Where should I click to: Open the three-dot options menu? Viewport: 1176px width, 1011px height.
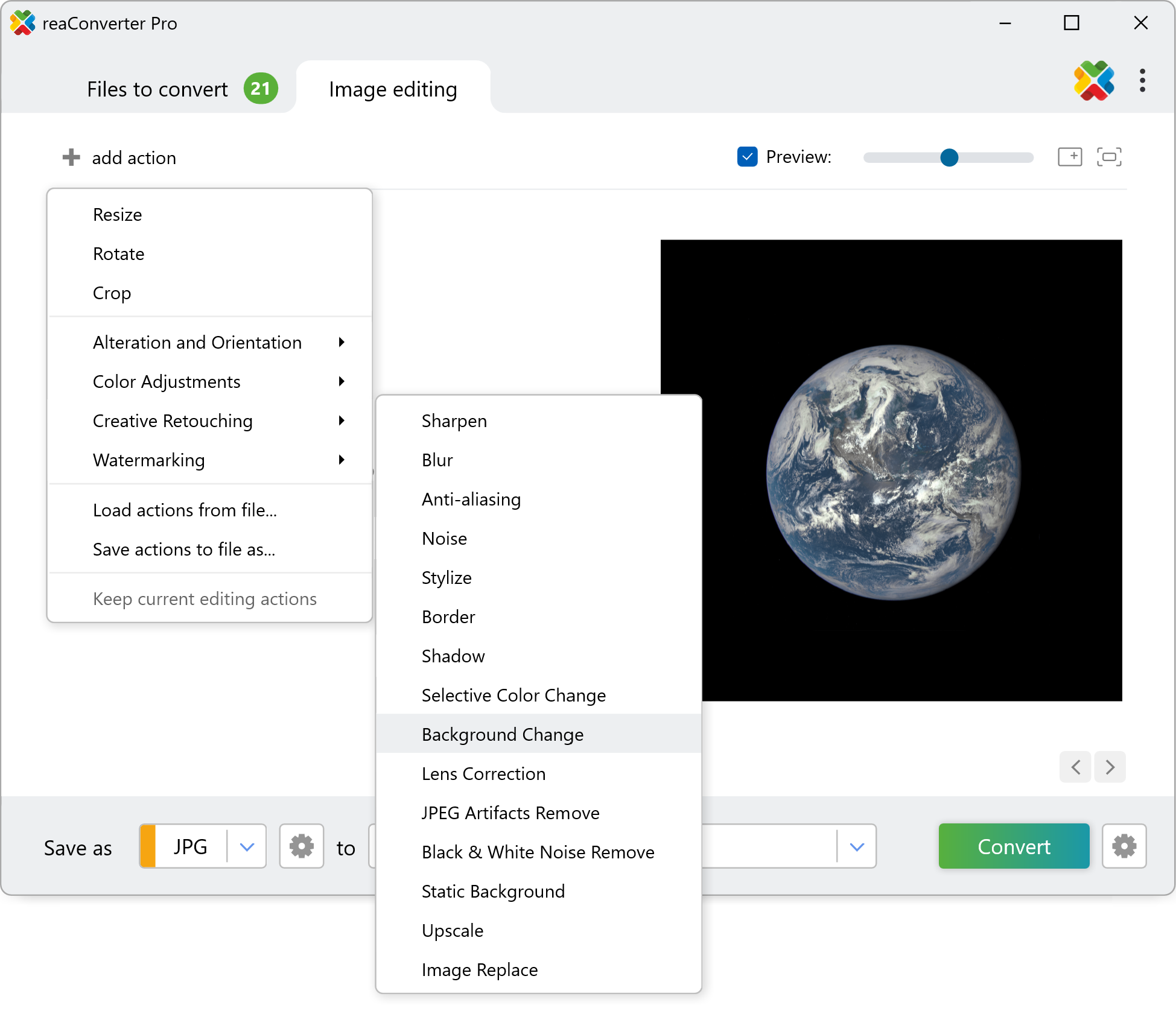click(x=1142, y=81)
